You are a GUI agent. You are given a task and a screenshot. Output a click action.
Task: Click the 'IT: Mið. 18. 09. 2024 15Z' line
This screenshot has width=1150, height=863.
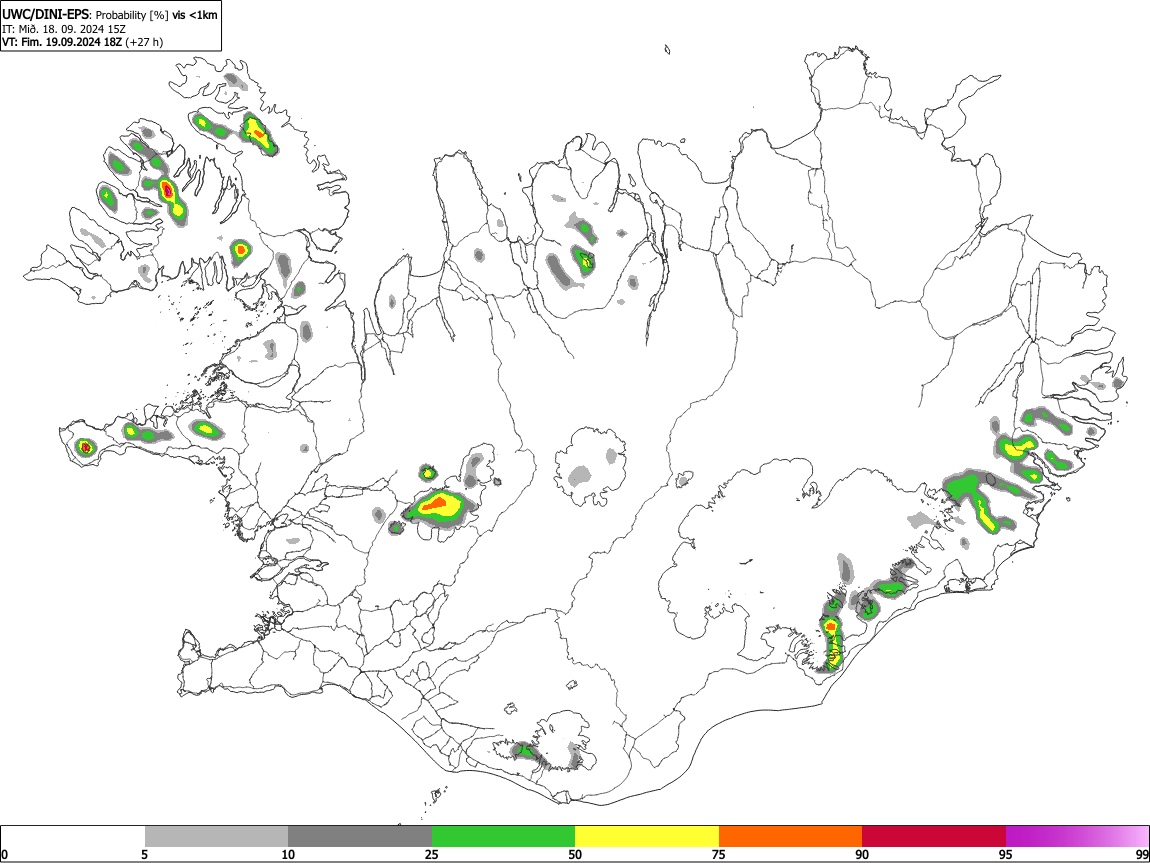pyautogui.click(x=64, y=29)
